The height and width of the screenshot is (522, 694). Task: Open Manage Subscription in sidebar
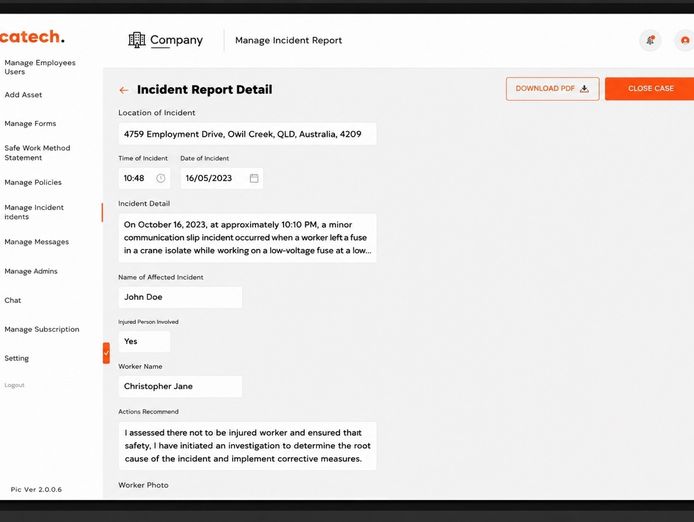point(42,329)
